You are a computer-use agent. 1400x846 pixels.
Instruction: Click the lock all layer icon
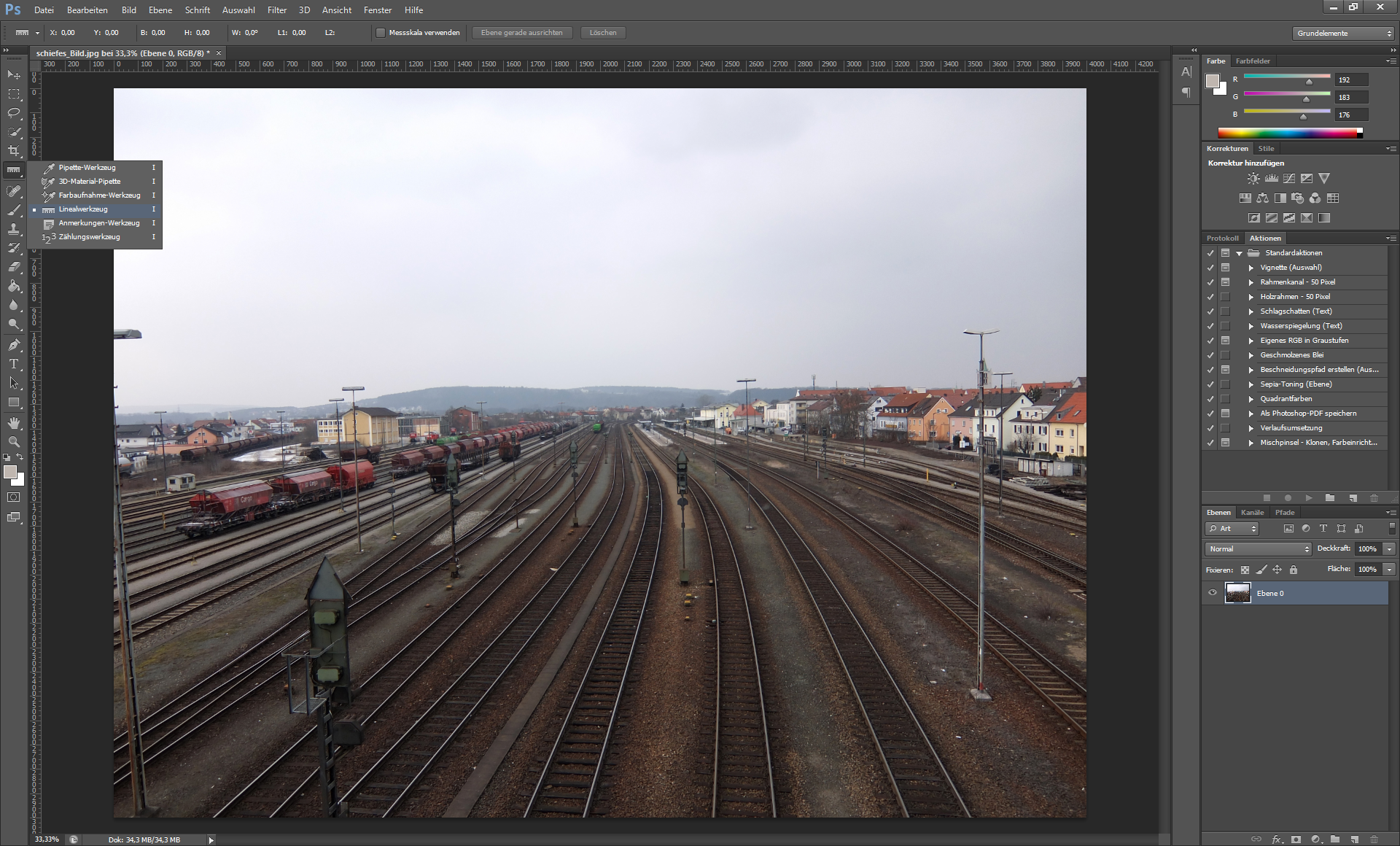point(1294,570)
